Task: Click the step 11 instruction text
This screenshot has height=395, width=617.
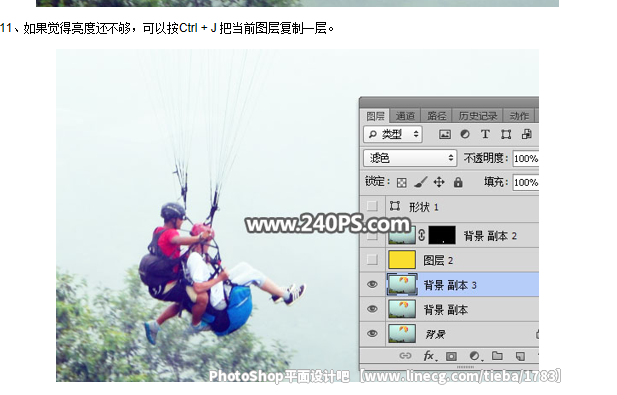Action: tap(167, 28)
